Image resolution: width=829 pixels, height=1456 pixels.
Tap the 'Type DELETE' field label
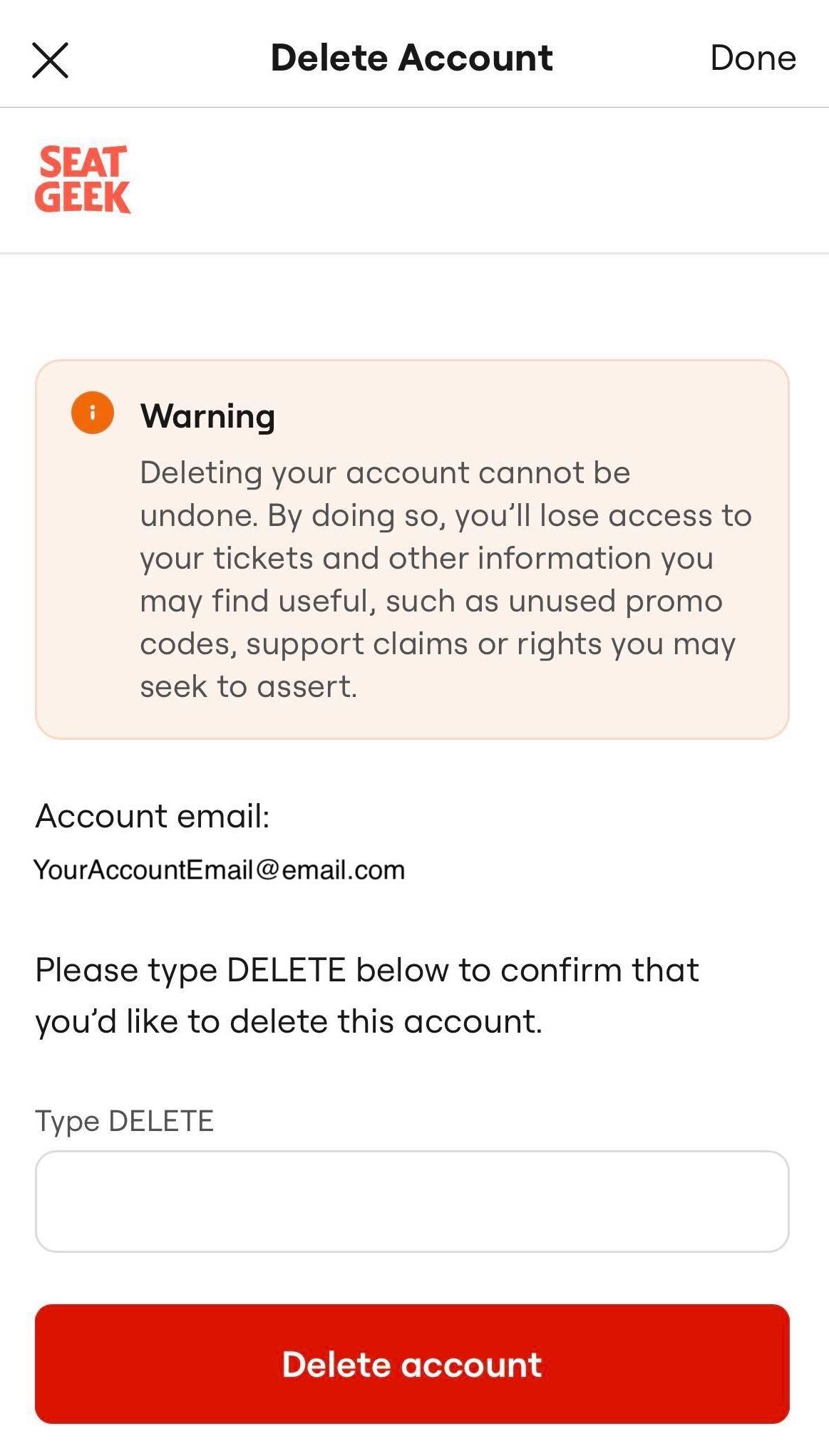click(125, 1122)
